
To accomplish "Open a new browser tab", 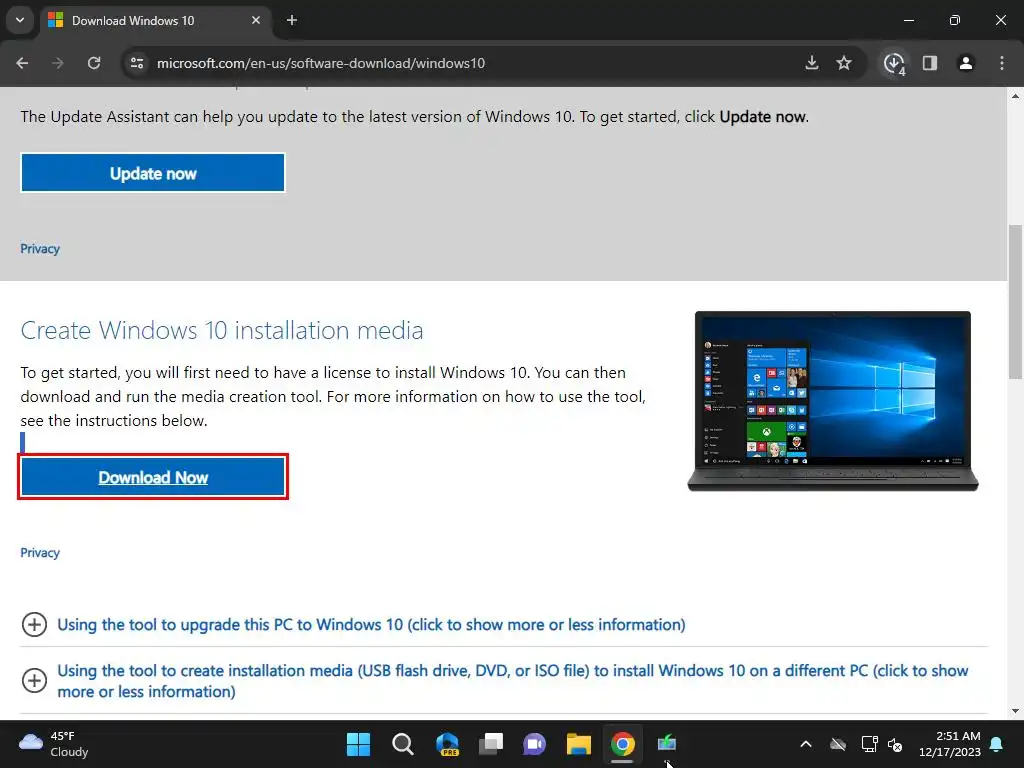I will point(292,20).
